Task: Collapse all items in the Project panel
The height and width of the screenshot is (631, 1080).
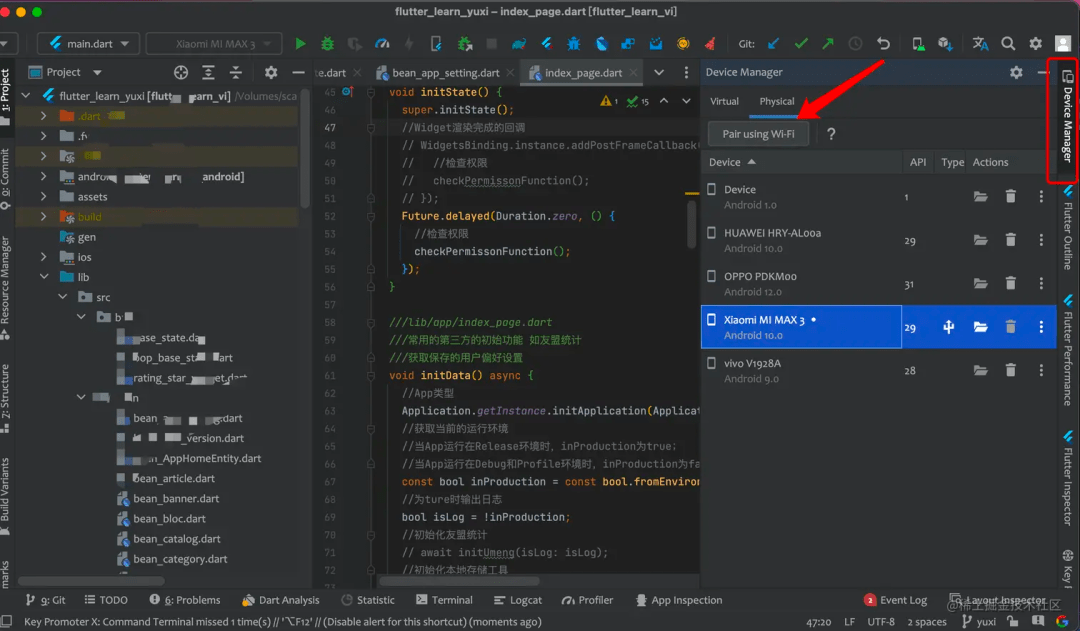Action: [236, 72]
